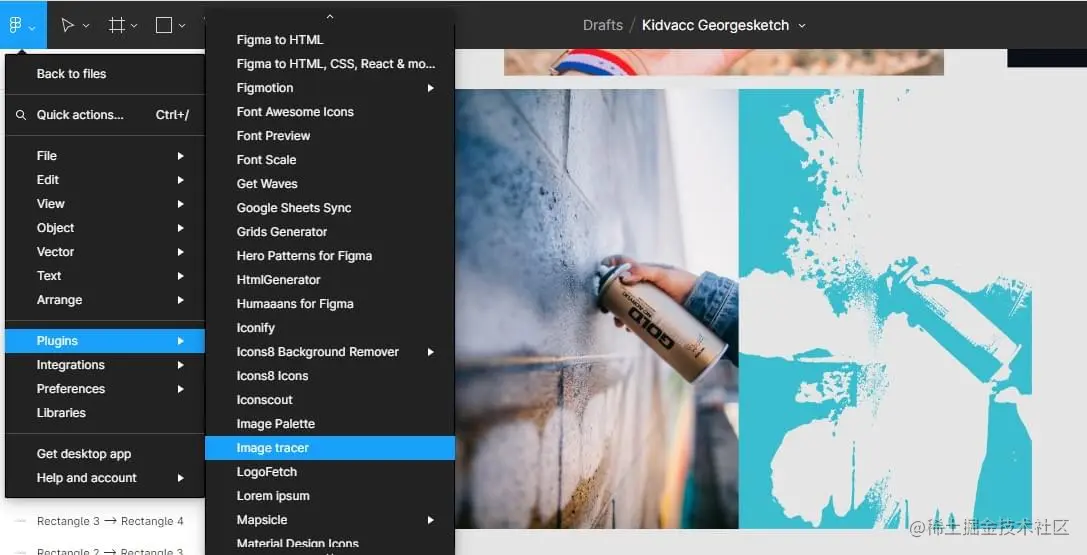The height and width of the screenshot is (555, 1087).
Task: Run the LogoFetch plugin
Action: tap(330, 472)
